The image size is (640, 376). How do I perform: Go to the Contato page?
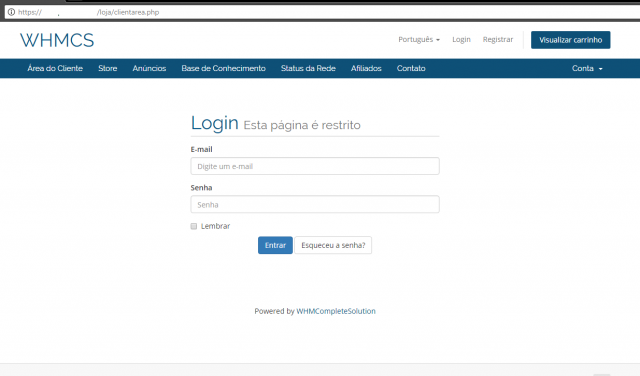(411, 68)
